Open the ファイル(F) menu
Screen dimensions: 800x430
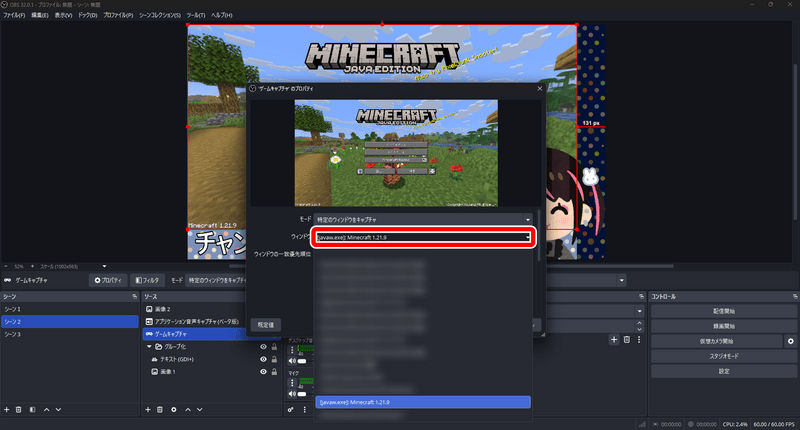14,15
